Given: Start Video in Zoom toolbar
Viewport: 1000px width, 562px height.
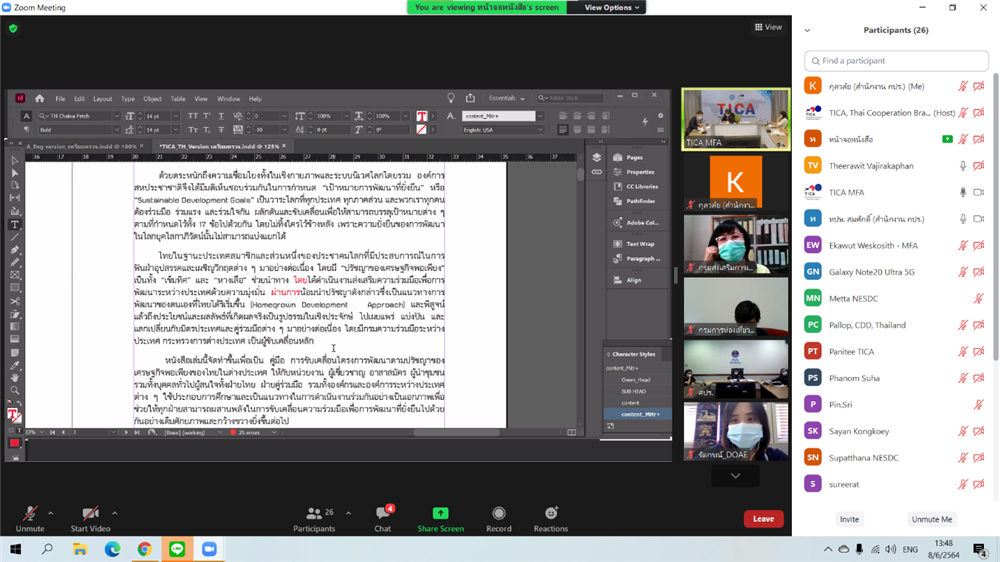Looking at the screenshot, I should pos(91,519).
